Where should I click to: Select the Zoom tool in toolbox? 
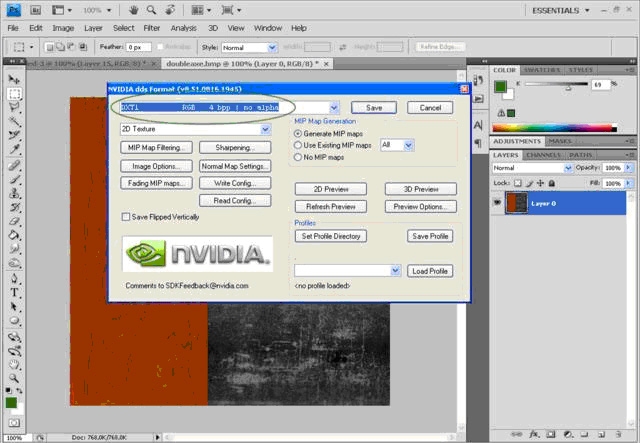click(14, 378)
